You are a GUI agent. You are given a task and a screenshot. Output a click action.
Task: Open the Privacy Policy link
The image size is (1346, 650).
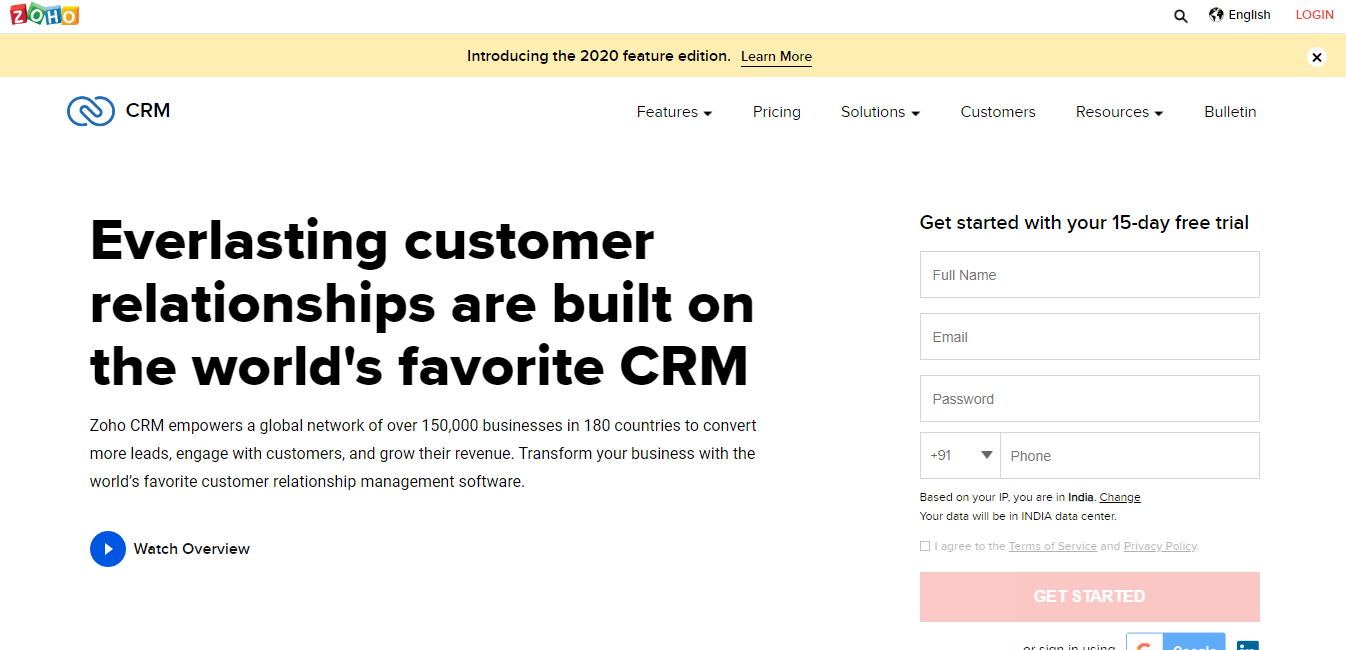pos(1160,546)
